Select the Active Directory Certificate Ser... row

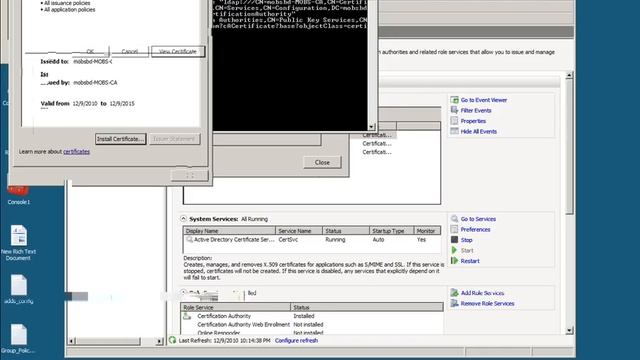[x=312, y=240]
